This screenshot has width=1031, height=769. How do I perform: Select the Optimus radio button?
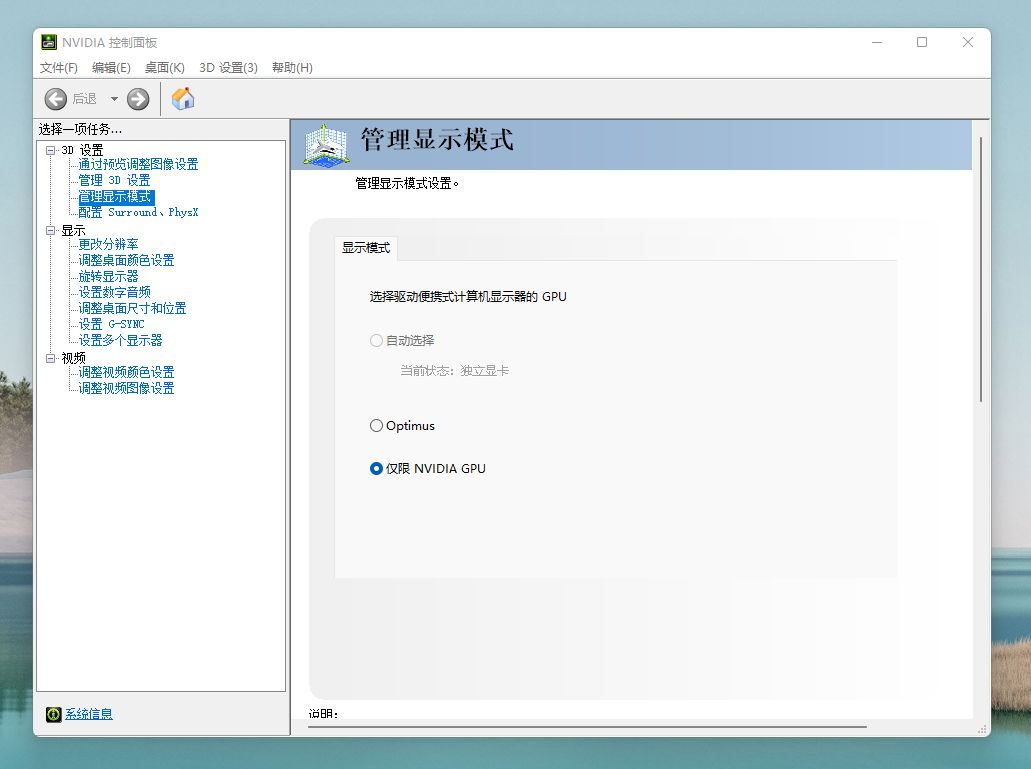tap(375, 425)
